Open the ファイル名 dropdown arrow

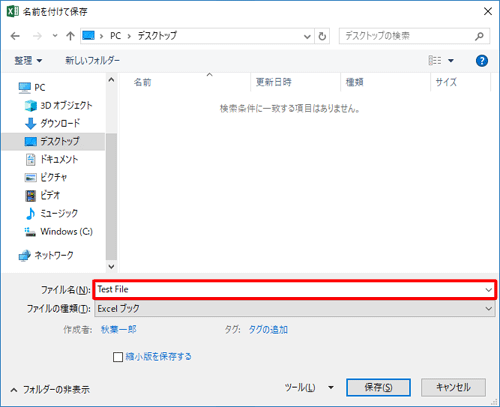[489, 290]
